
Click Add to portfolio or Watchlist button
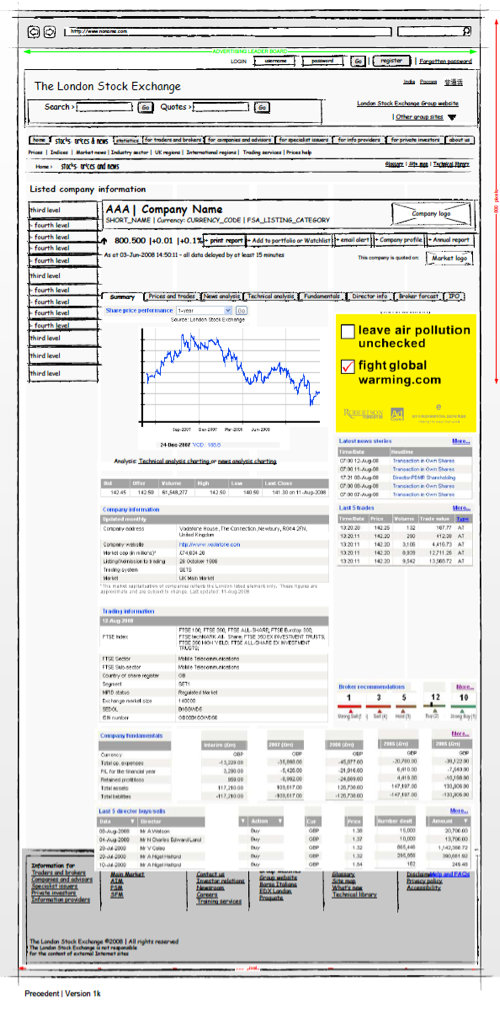click(289, 240)
